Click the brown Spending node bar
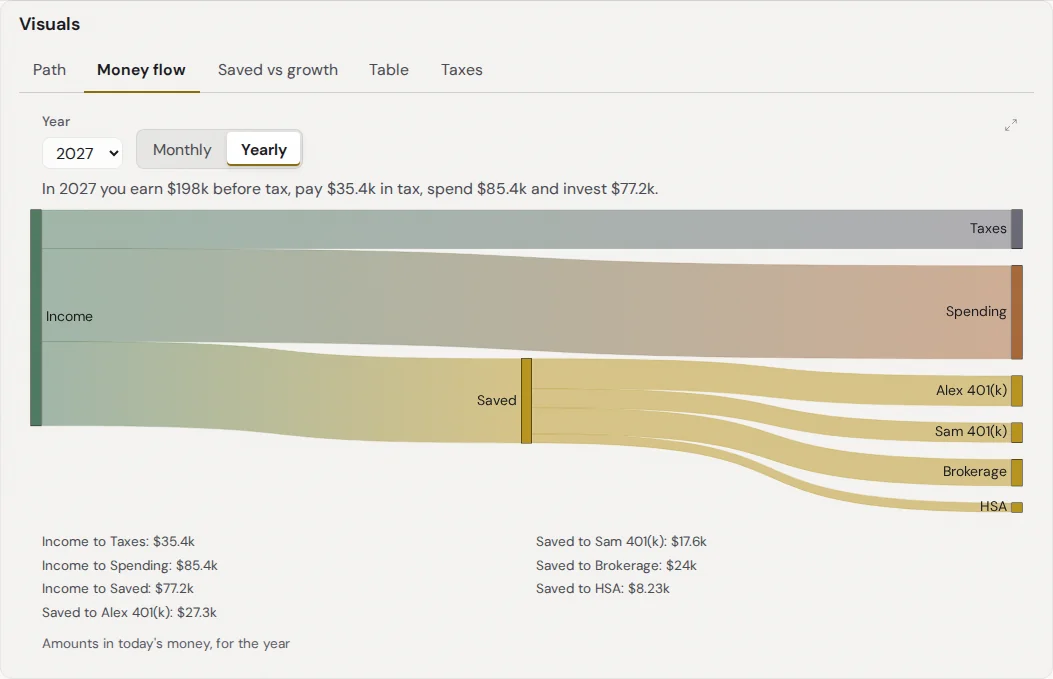This screenshot has width=1053, height=679. point(1017,312)
